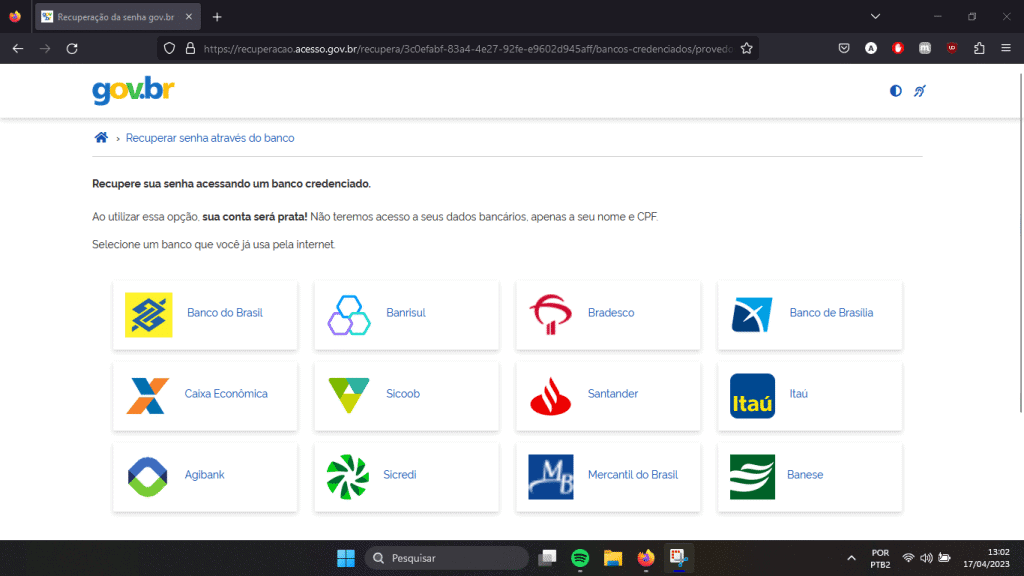Bookmark this page with star
Image resolution: width=1024 pixels, height=576 pixels.
point(746,48)
